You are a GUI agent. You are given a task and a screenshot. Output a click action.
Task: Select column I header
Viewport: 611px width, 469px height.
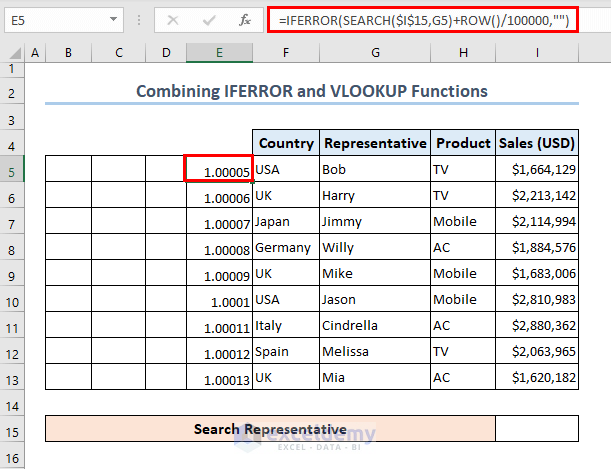(x=537, y=52)
